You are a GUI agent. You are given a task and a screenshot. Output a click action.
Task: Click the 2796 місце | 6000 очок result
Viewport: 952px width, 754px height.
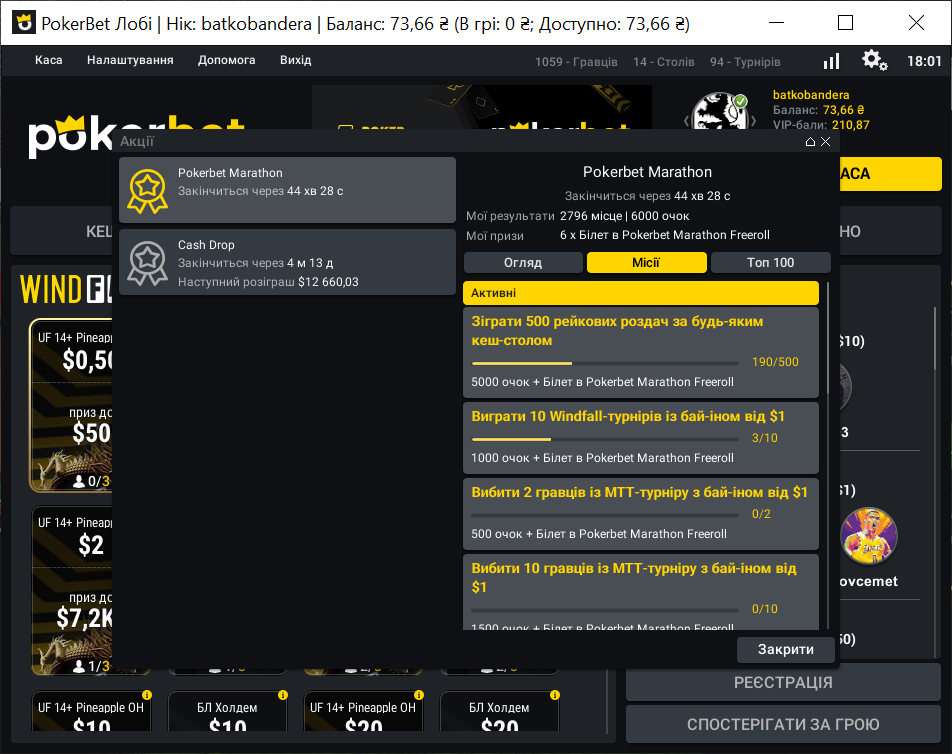pos(625,216)
